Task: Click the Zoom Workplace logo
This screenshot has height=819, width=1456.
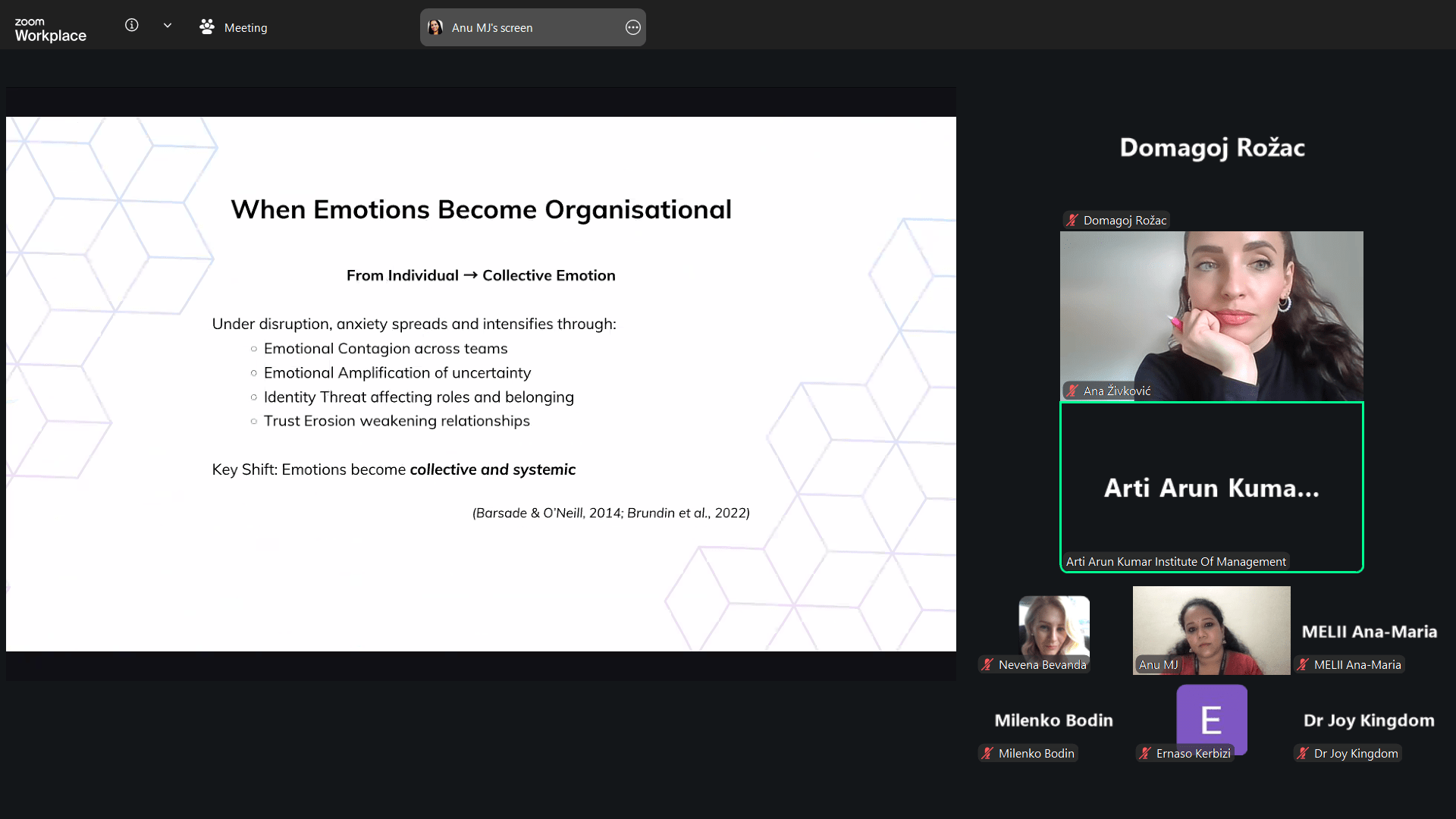Action: 50,30
